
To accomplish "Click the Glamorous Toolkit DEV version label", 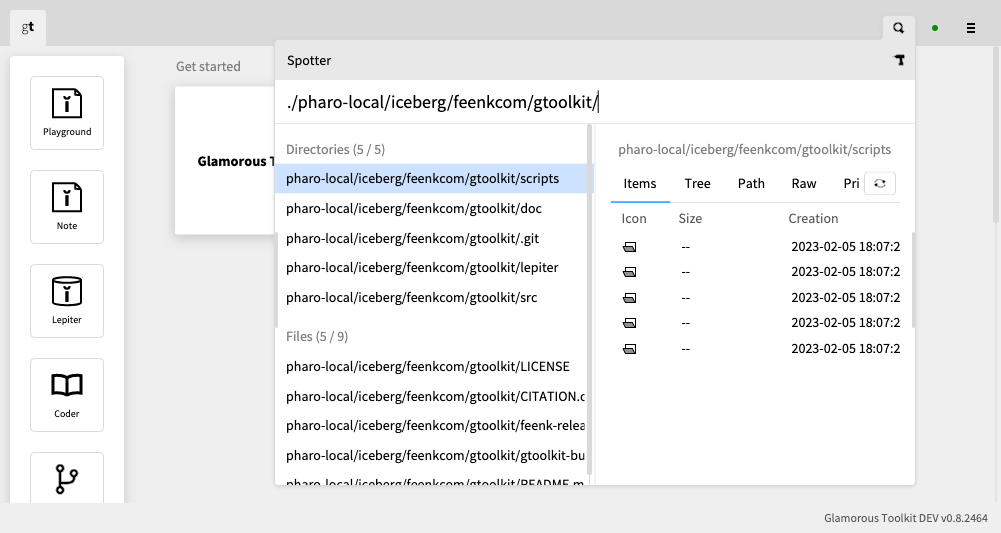I will (905, 518).
